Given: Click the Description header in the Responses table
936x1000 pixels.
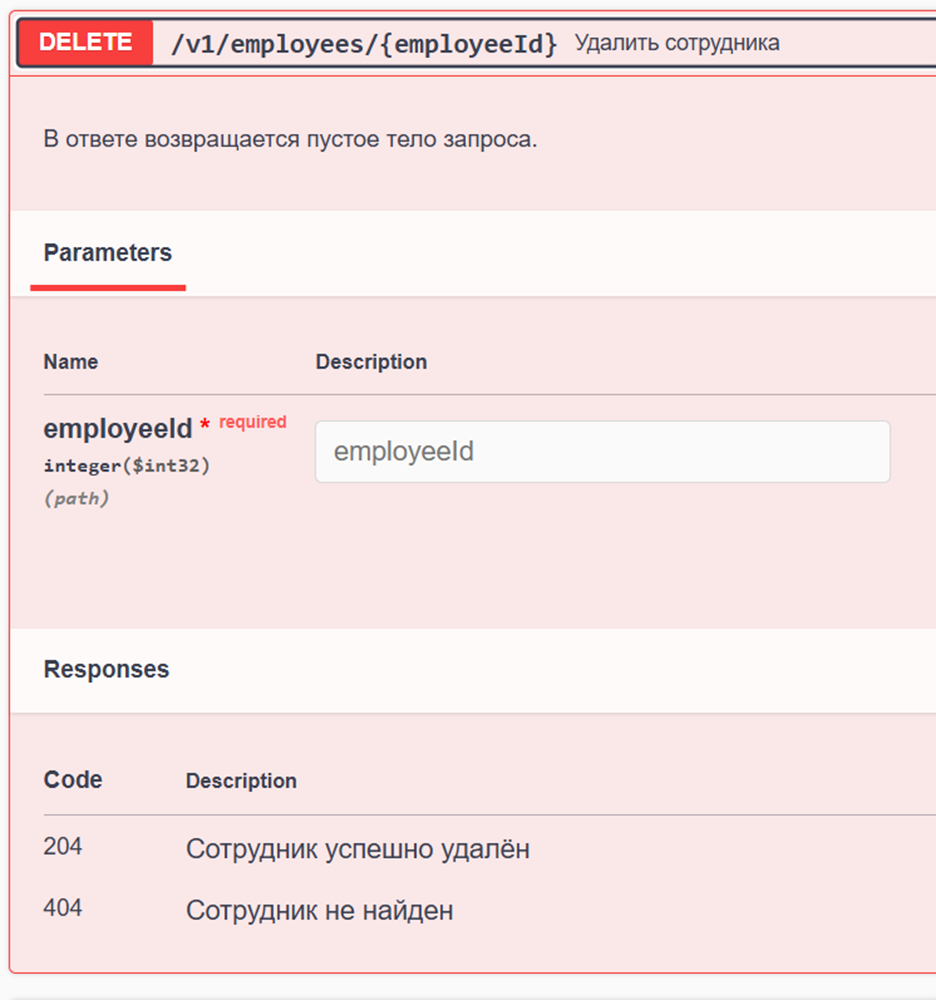Looking at the screenshot, I should pyautogui.click(x=241, y=780).
